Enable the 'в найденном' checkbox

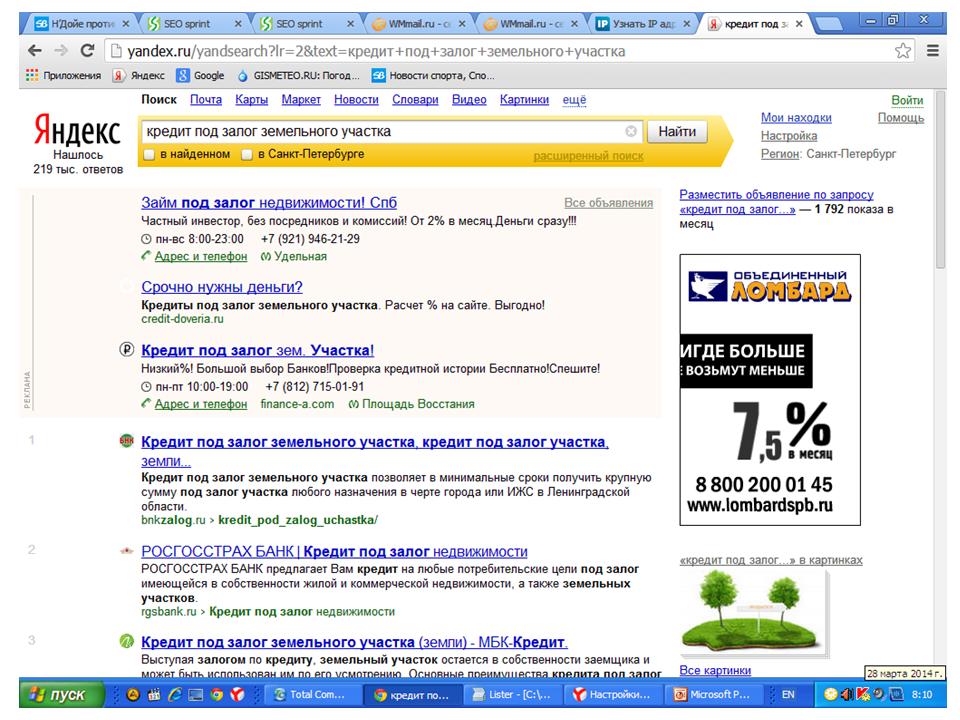(x=148, y=155)
